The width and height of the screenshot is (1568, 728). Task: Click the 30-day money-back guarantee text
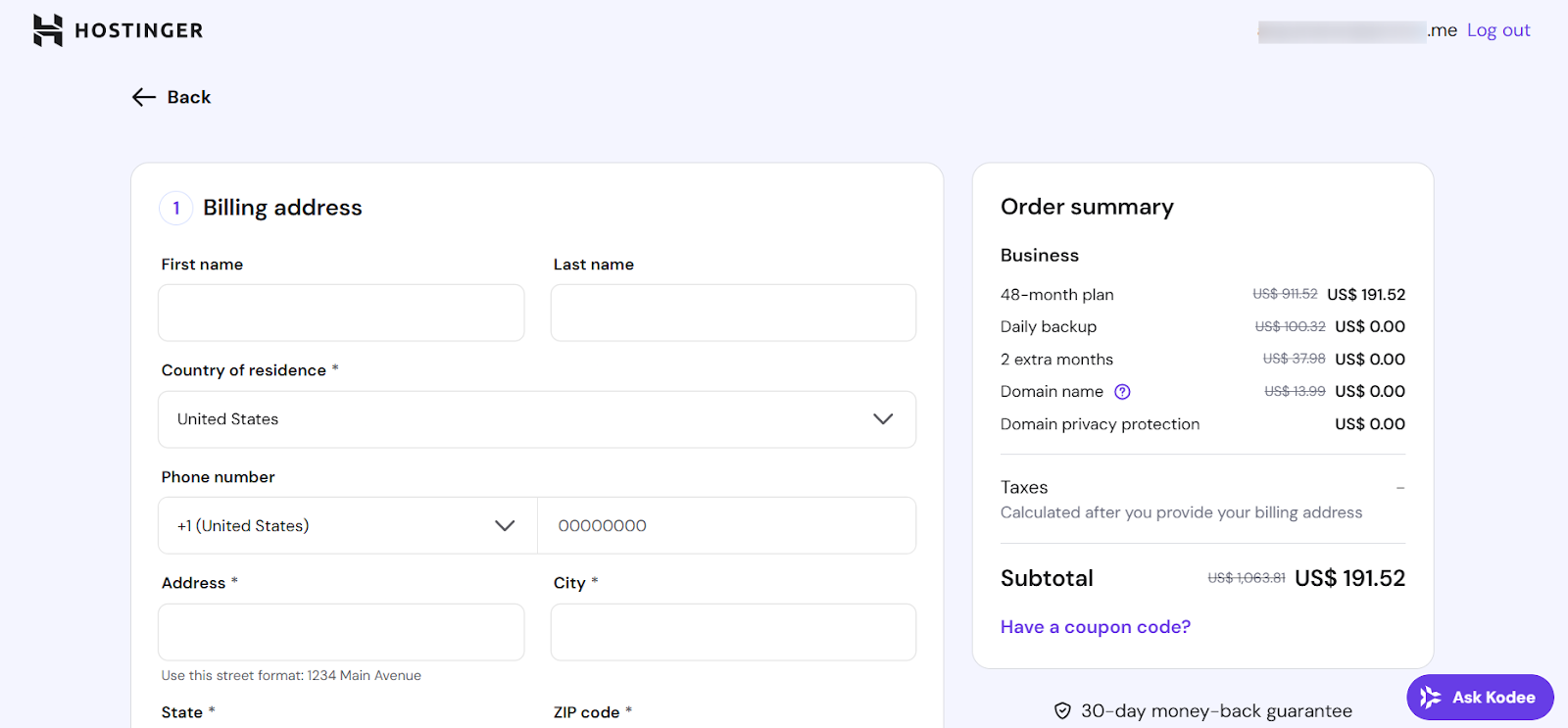point(1216,711)
